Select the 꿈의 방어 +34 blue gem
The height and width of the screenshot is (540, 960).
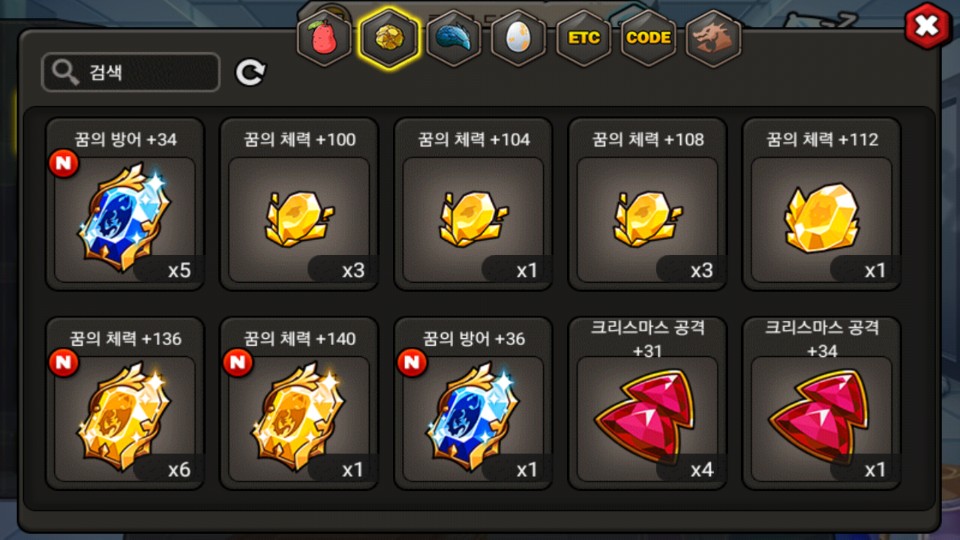point(125,204)
